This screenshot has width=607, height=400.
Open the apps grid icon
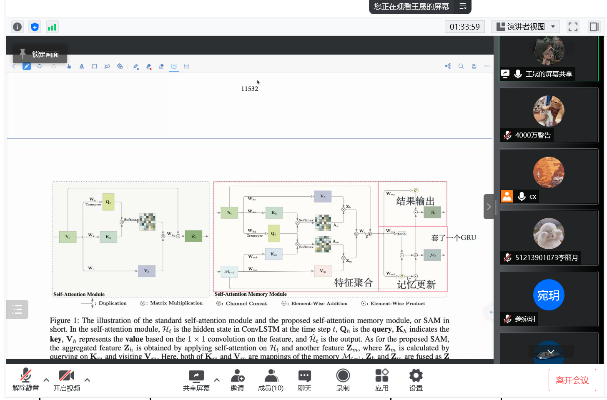click(380, 377)
